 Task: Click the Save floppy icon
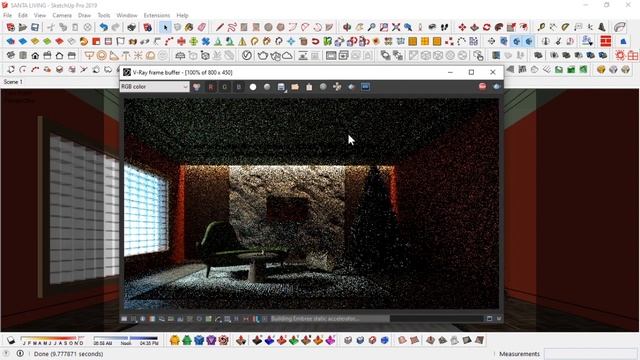click(x=35, y=27)
